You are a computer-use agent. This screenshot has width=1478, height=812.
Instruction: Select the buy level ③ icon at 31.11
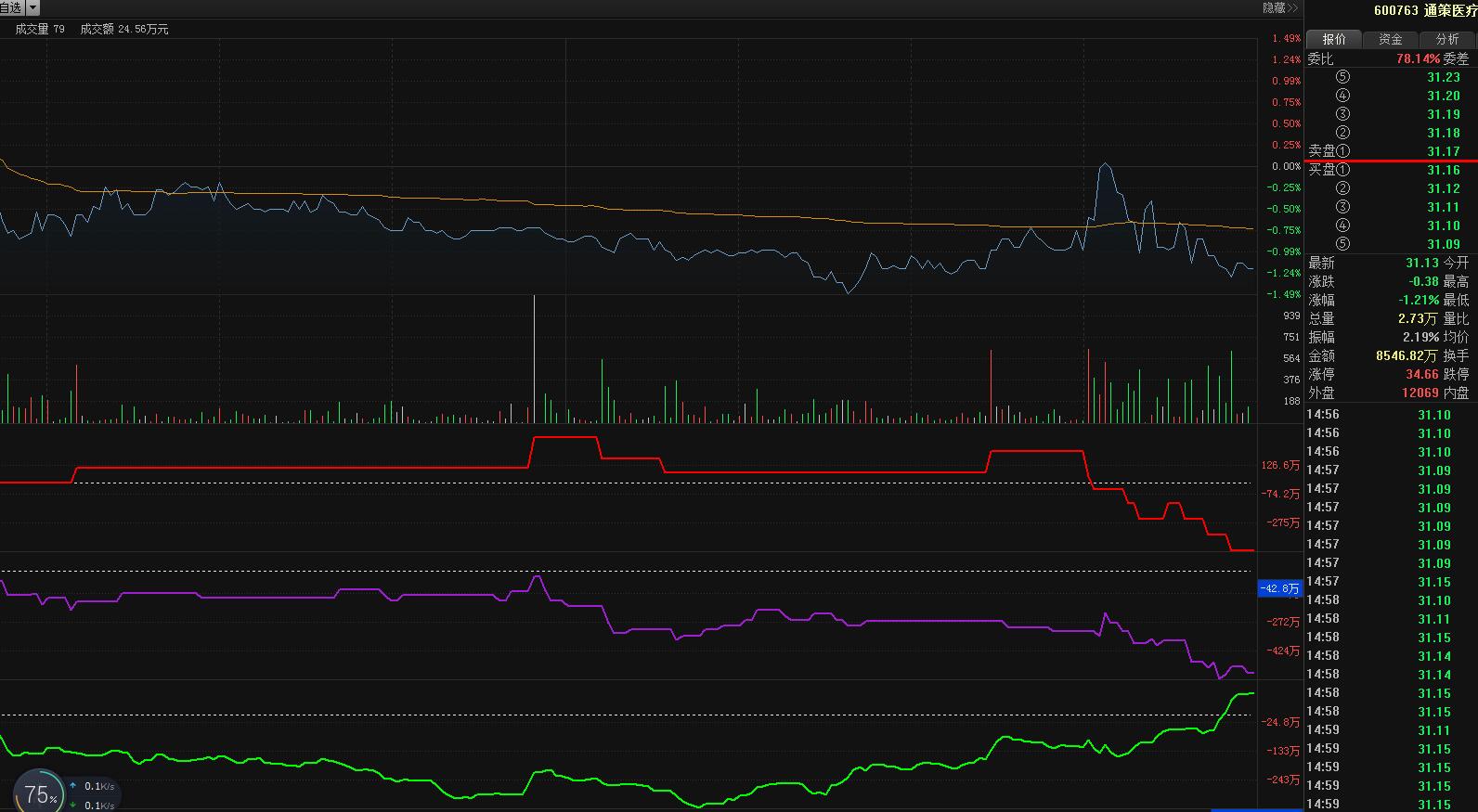click(1342, 207)
